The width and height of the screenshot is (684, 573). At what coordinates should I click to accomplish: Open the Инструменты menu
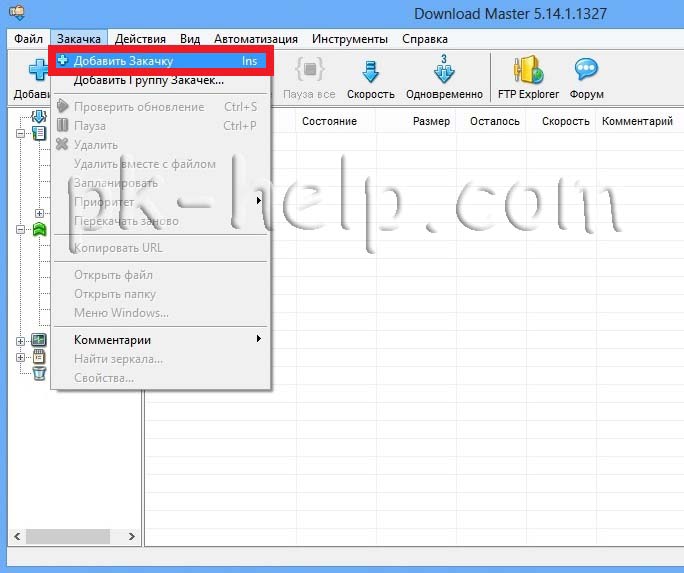350,39
